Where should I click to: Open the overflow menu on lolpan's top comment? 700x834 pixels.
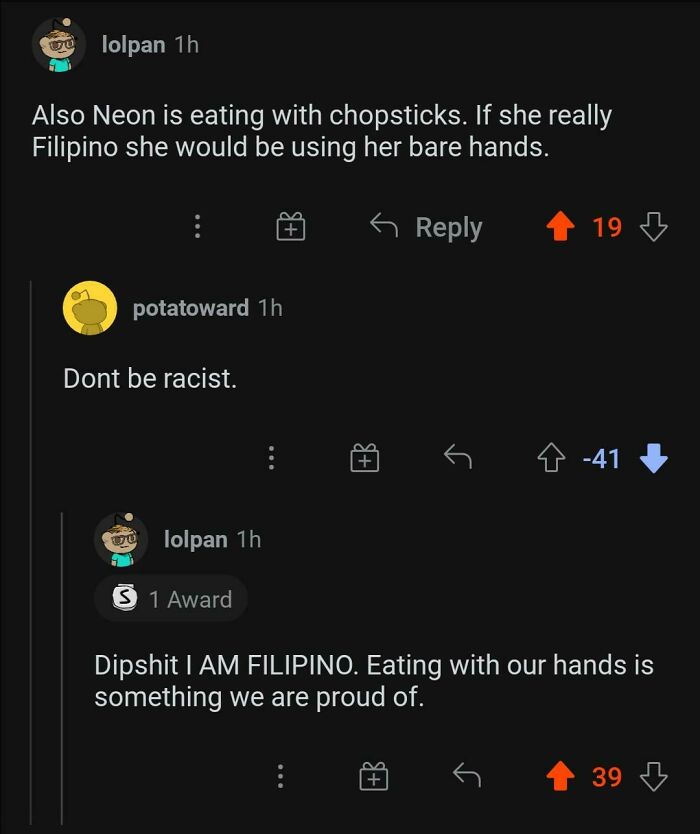pyautogui.click(x=197, y=227)
